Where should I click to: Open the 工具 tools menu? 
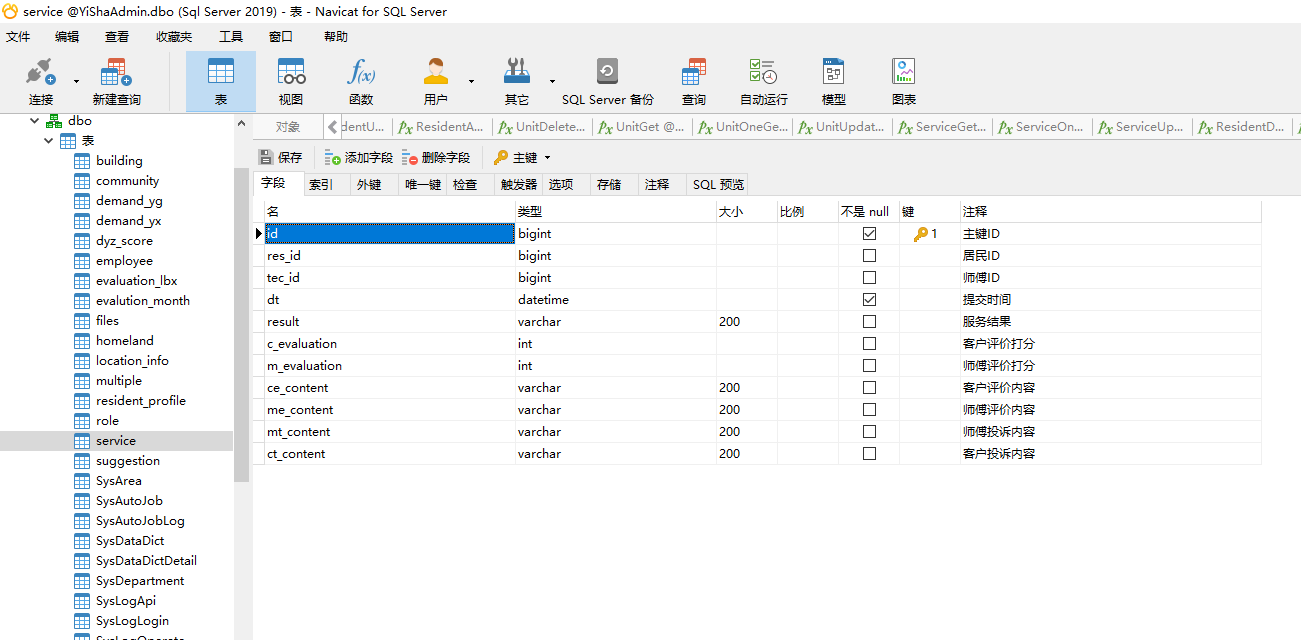(231, 37)
